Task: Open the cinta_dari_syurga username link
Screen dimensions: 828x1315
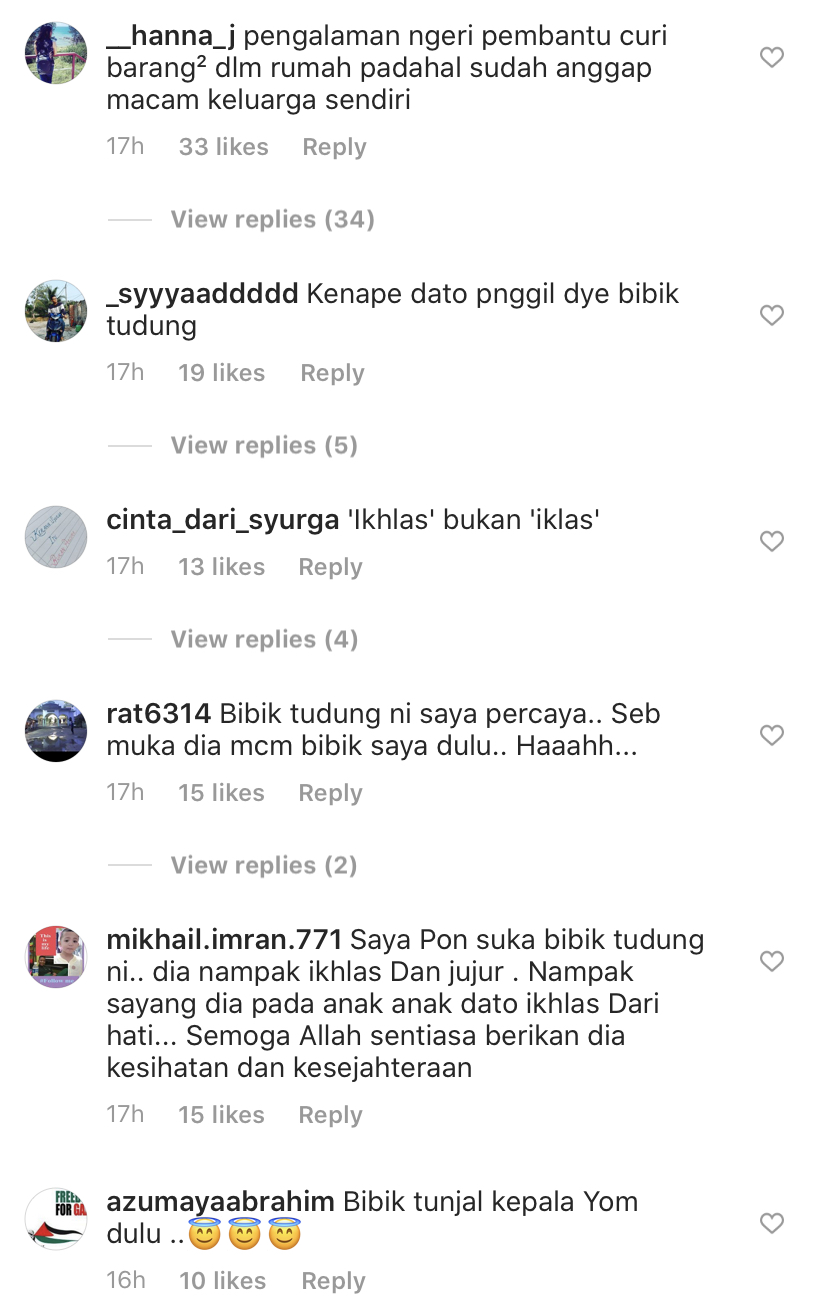Action: pyautogui.click(x=222, y=521)
